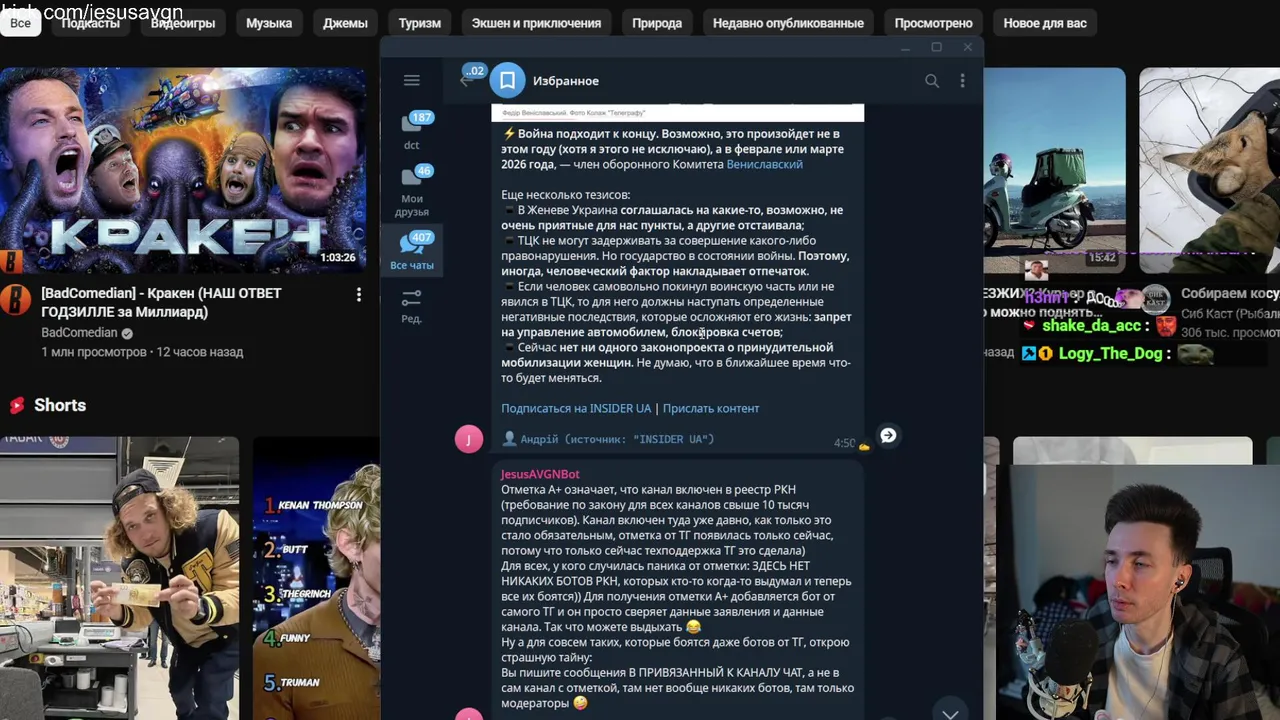The width and height of the screenshot is (1280, 720).
Task: Select the Экшен и приключения chip
Action: click(536, 23)
